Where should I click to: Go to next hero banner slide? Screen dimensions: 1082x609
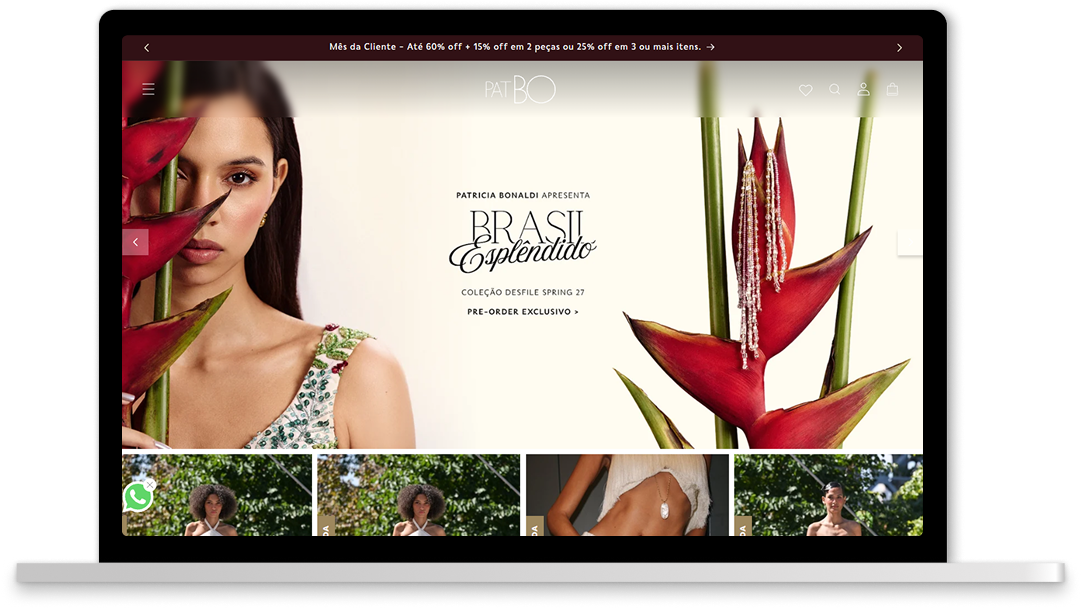pos(909,243)
